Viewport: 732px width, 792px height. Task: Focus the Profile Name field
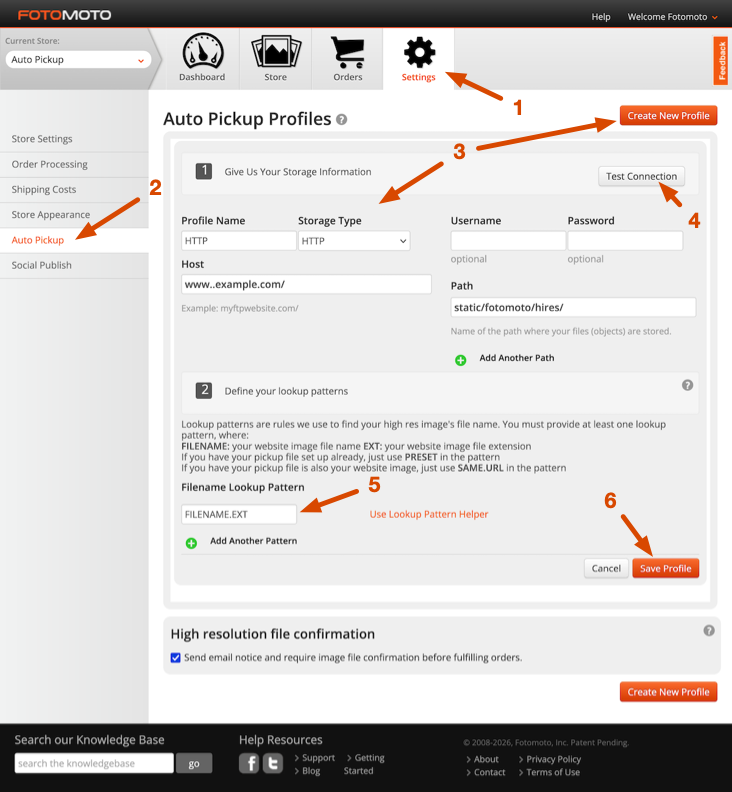point(238,241)
